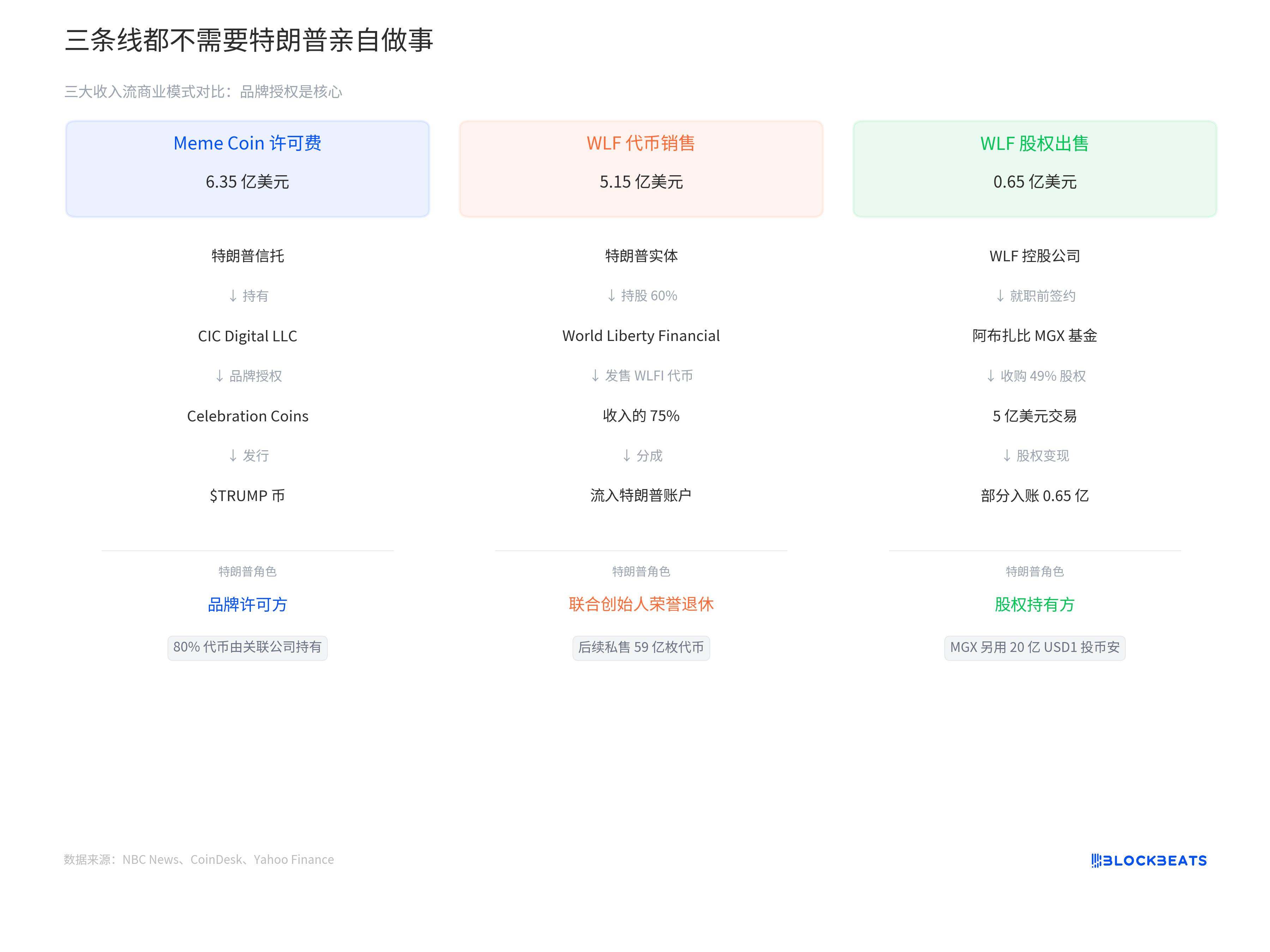Select the WLF 代币销售 card
Screen dimensions: 1270x952
click(x=641, y=169)
